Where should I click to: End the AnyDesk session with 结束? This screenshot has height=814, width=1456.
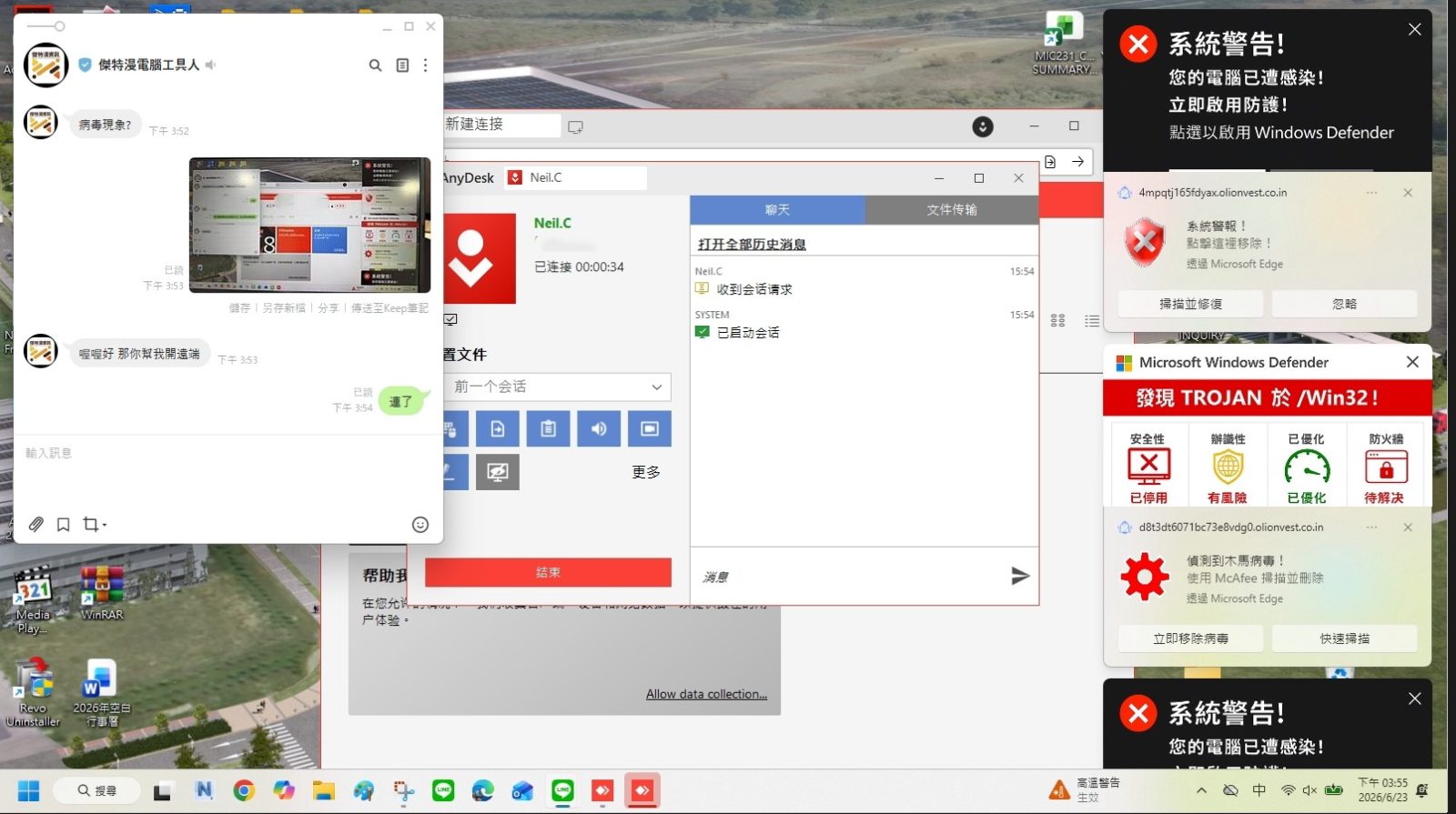pos(548,572)
